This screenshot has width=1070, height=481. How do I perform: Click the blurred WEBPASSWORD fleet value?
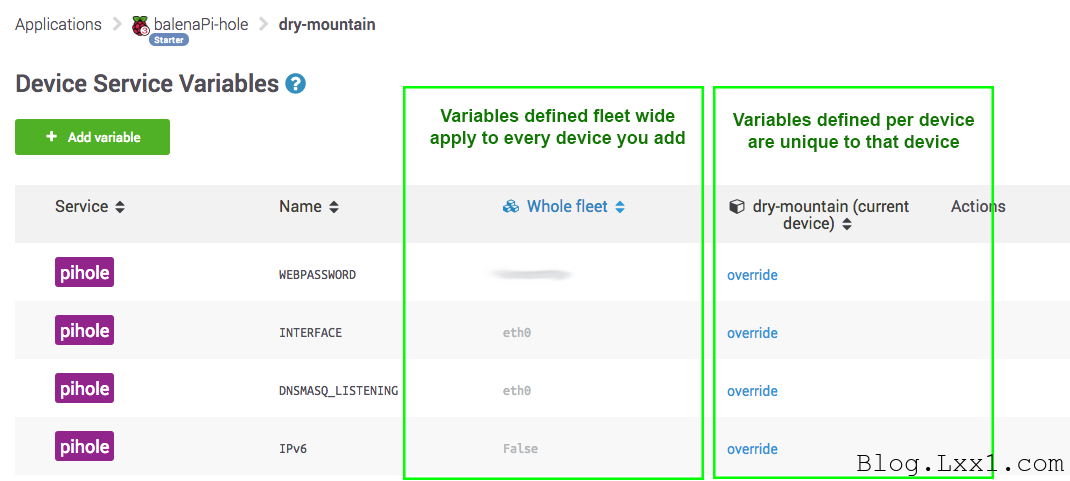coord(530,274)
